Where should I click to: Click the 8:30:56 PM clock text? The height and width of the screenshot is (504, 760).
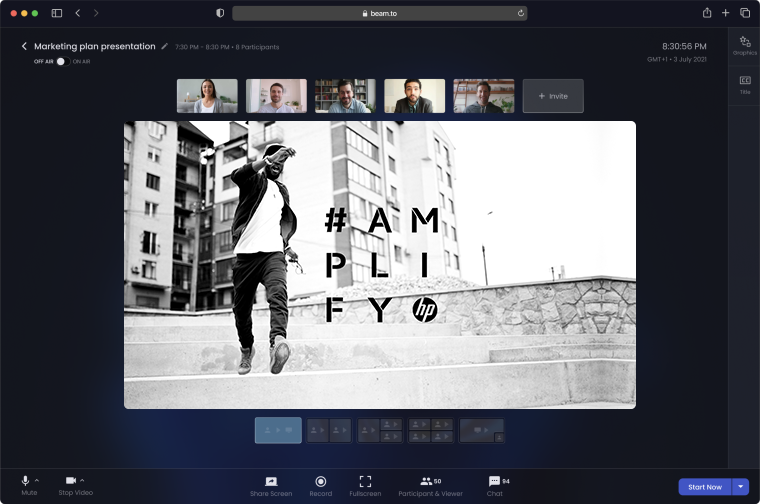pyautogui.click(x=684, y=47)
